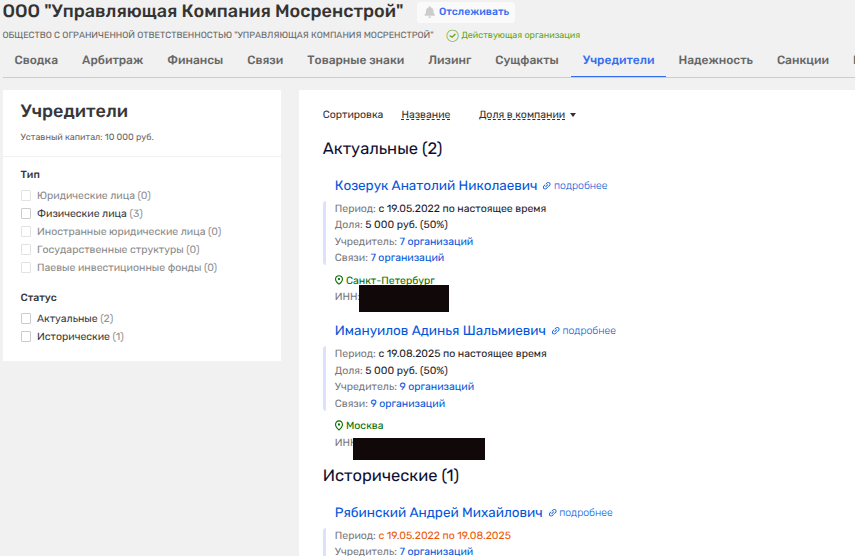Open 9 организаций link next to Учредитель
855x556 pixels.
pyautogui.click(x=436, y=386)
